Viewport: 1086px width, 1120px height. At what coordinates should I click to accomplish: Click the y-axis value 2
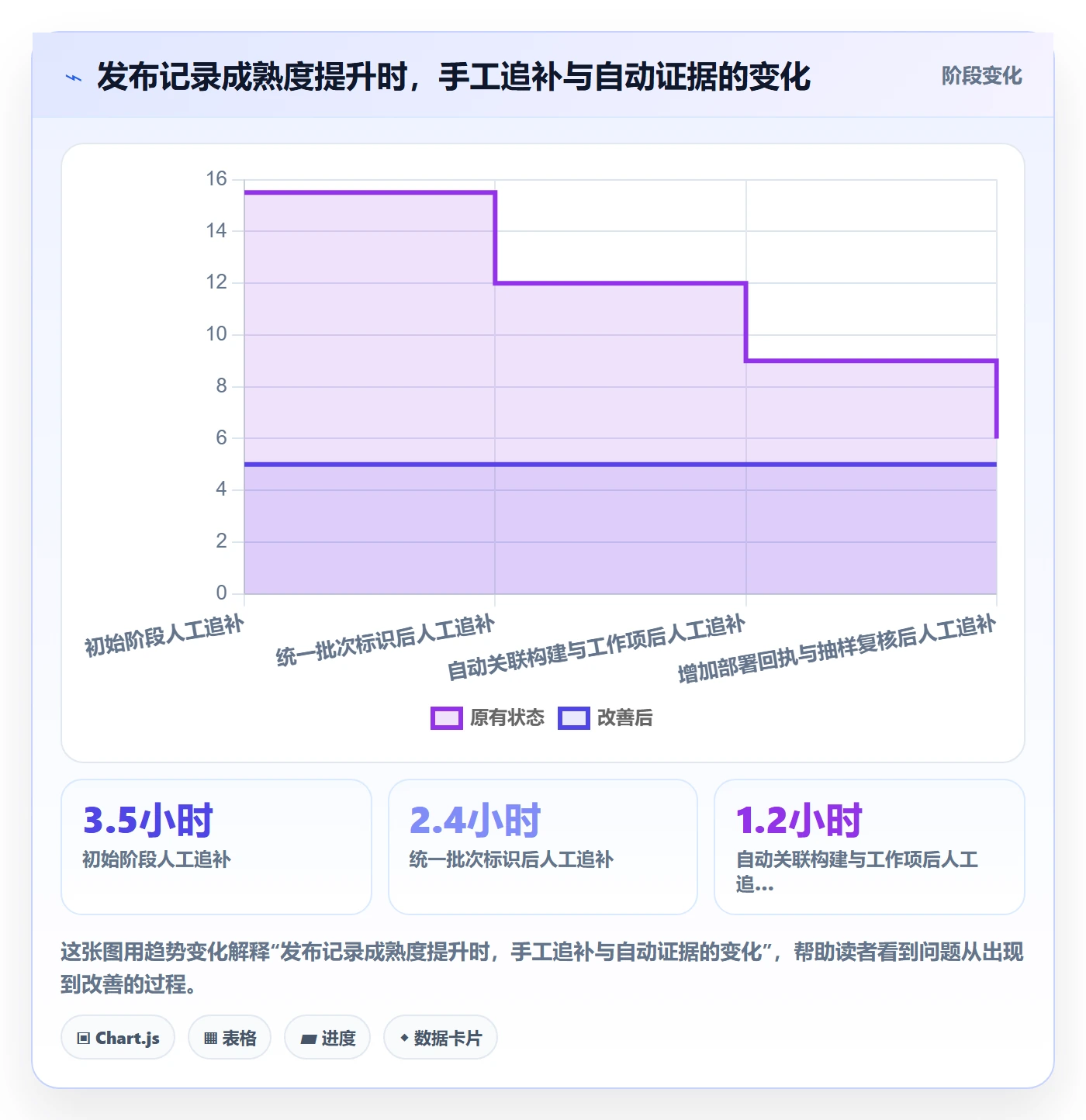click(221, 541)
